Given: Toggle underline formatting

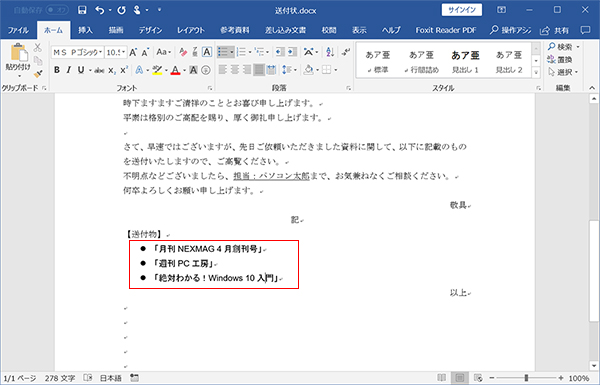Looking at the screenshot, I should tap(81, 70).
